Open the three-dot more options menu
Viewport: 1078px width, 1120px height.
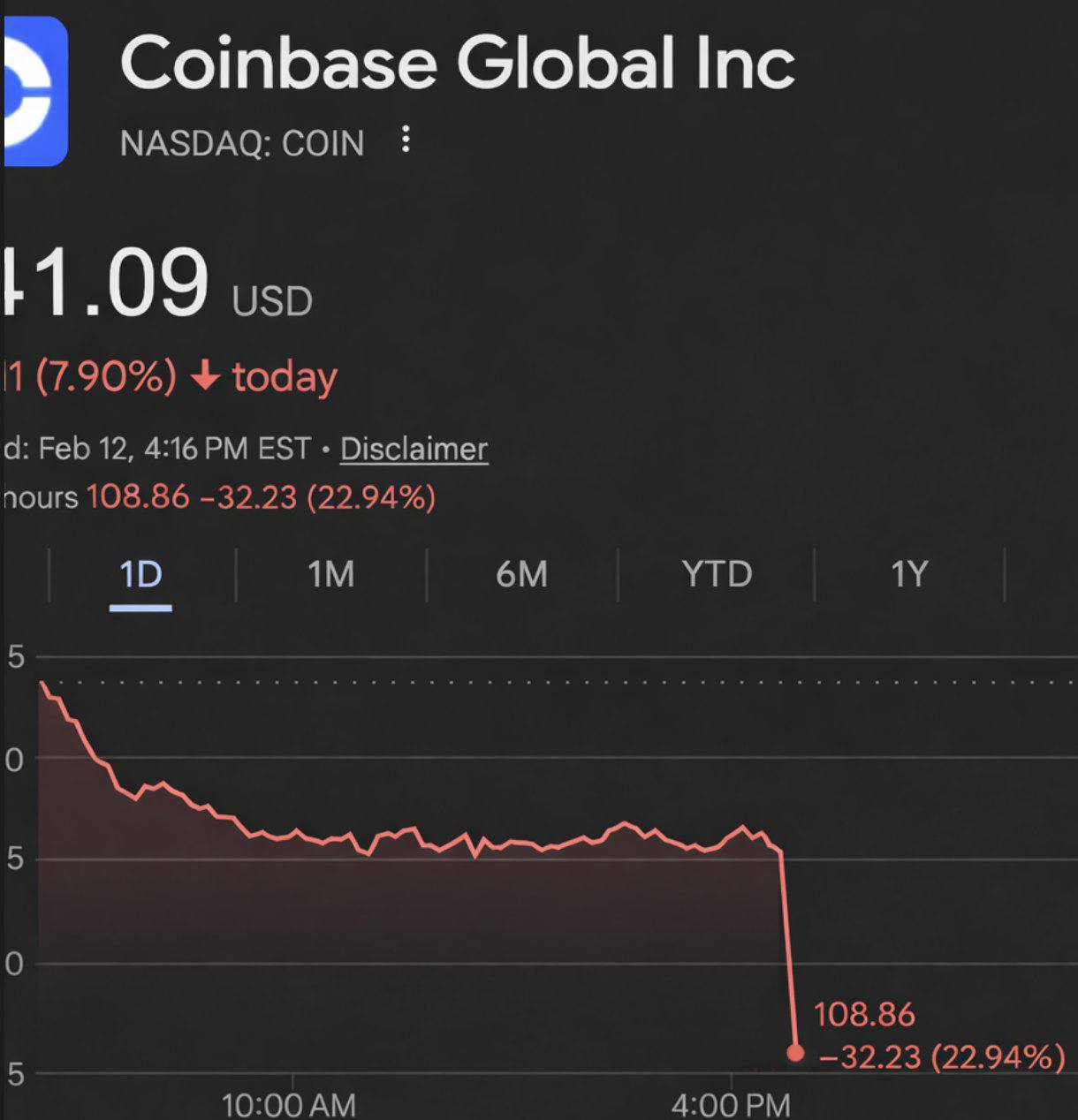(406, 140)
